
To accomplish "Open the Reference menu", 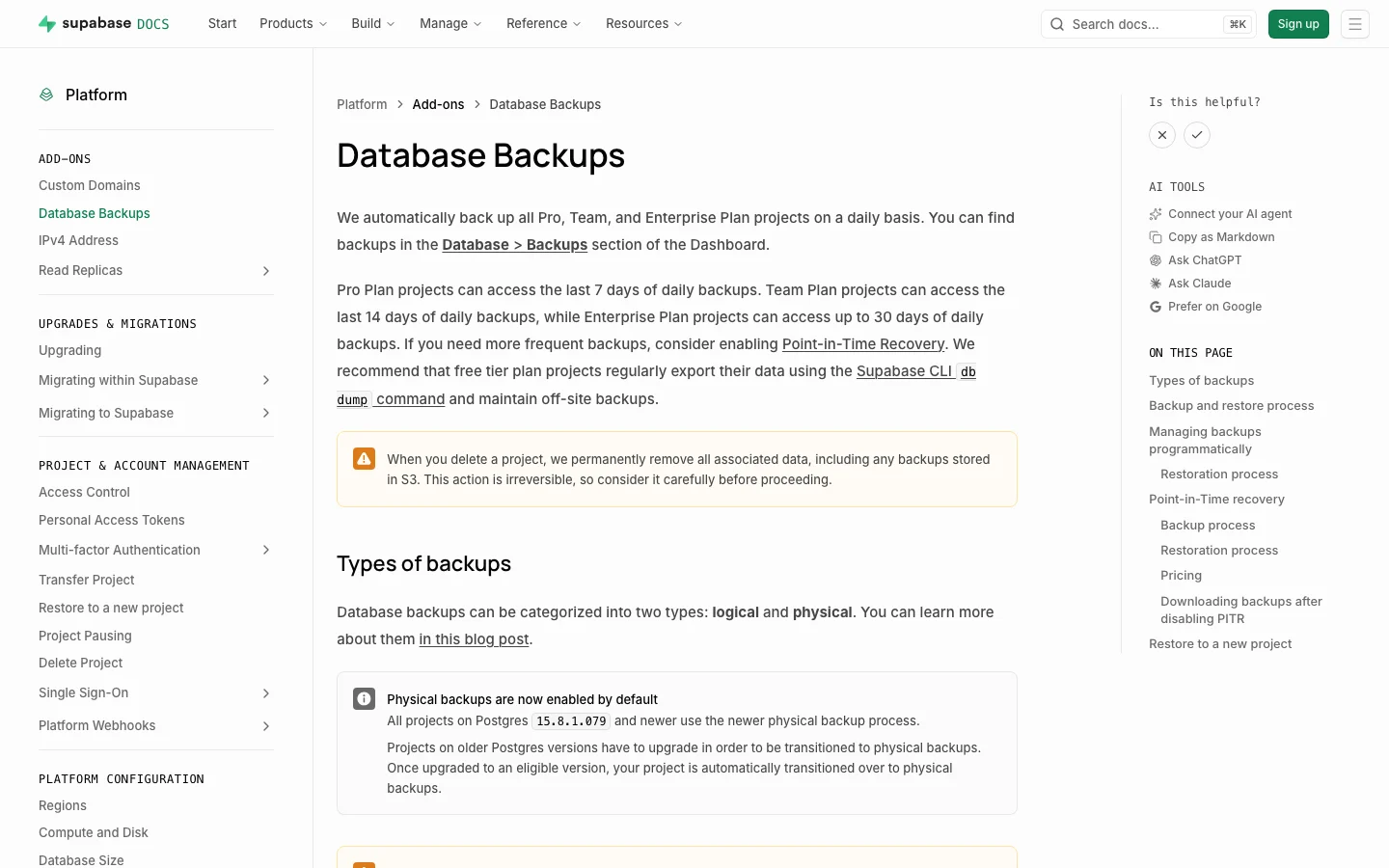I will point(544,24).
